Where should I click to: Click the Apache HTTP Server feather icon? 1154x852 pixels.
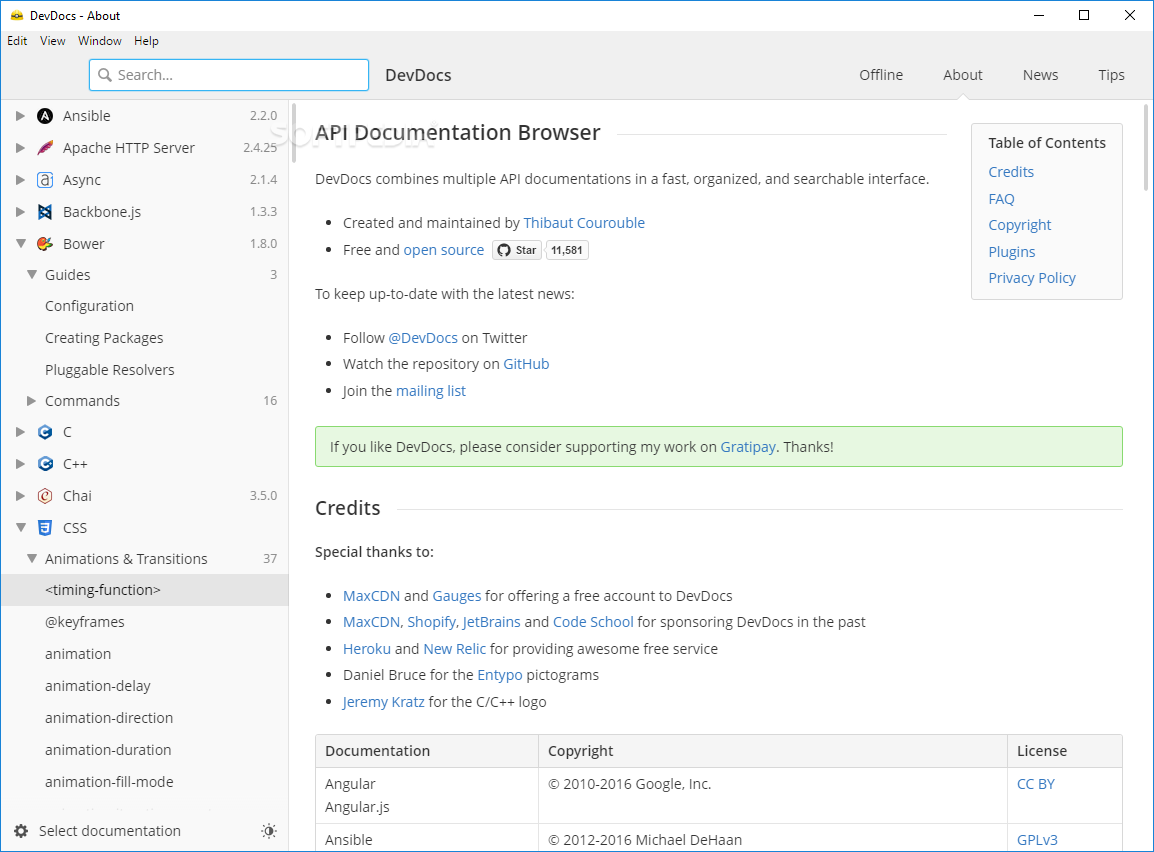pos(45,148)
